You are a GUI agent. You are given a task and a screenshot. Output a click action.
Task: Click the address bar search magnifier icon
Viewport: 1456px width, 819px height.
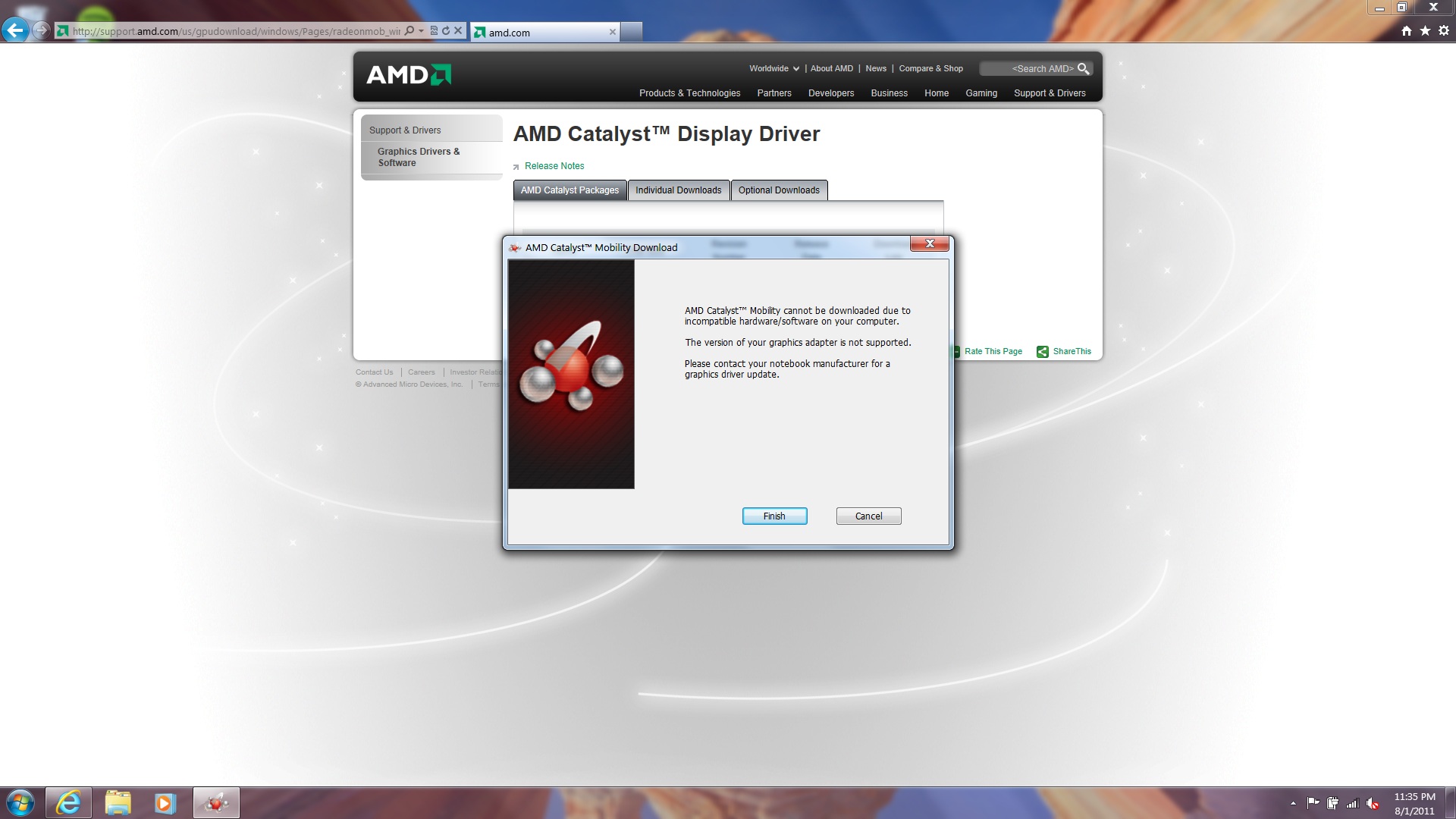click(x=409, y=31)
